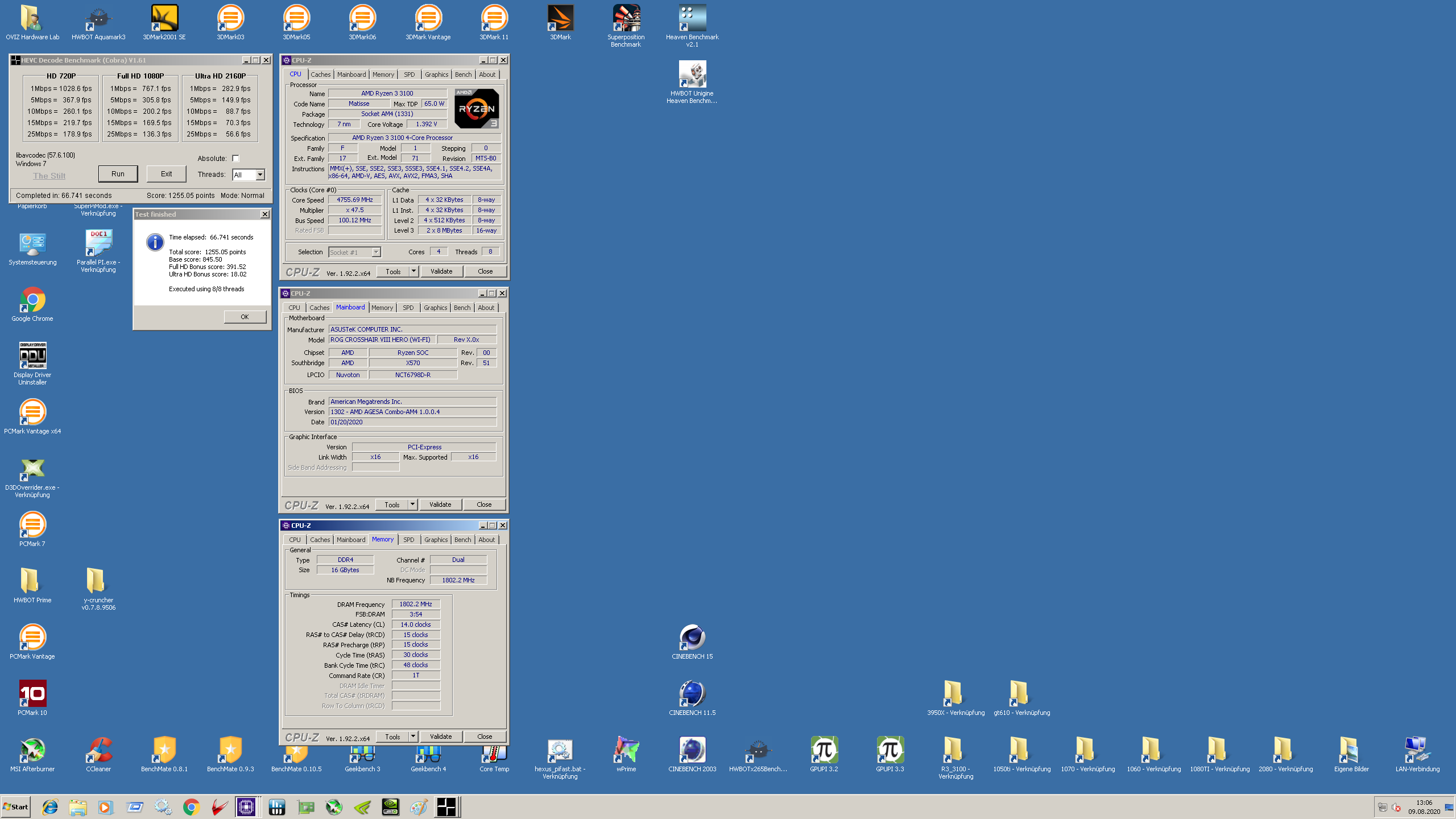Open the y-cruncher v0.7.8.9506 folder
1456x819 pixels.
point(98,589)
